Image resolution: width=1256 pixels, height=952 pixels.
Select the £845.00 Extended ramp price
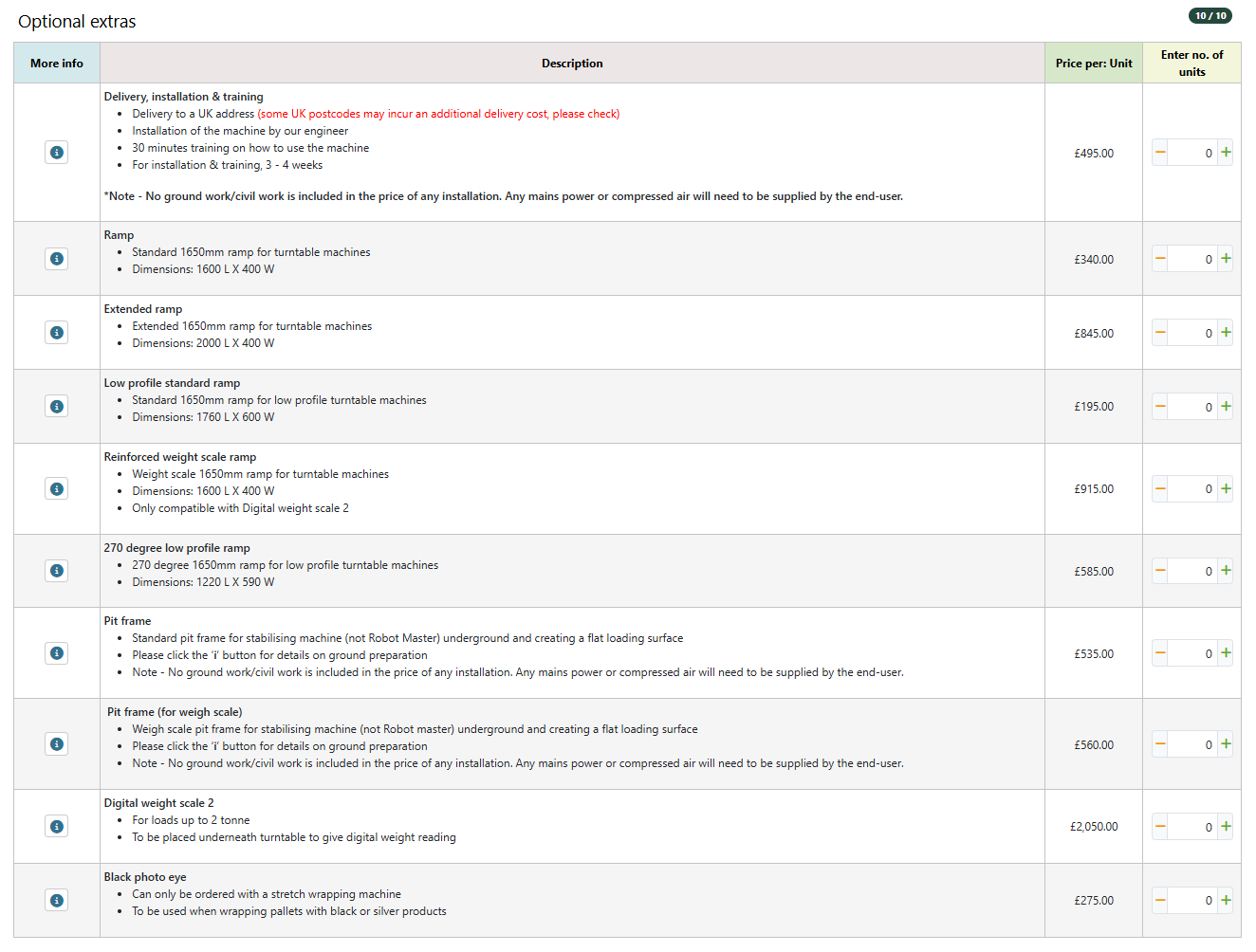coord(1094,333)
